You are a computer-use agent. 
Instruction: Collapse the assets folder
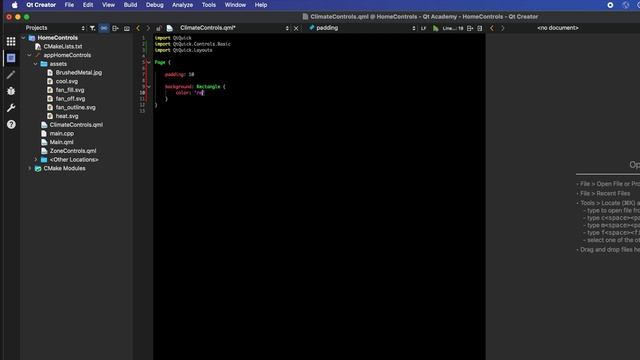click(36, 64)
